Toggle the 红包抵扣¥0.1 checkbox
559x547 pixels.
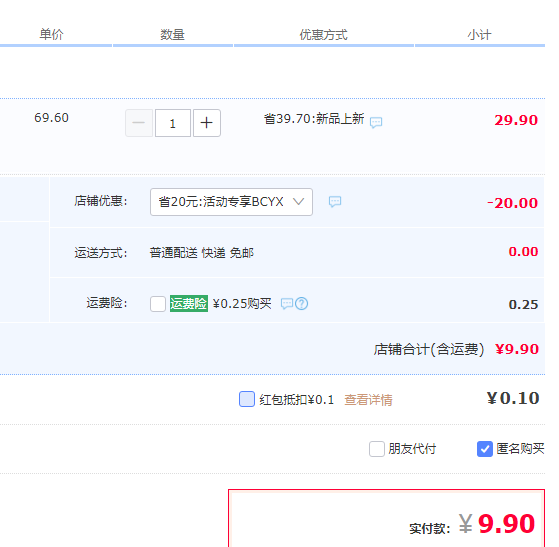(247, 399)
